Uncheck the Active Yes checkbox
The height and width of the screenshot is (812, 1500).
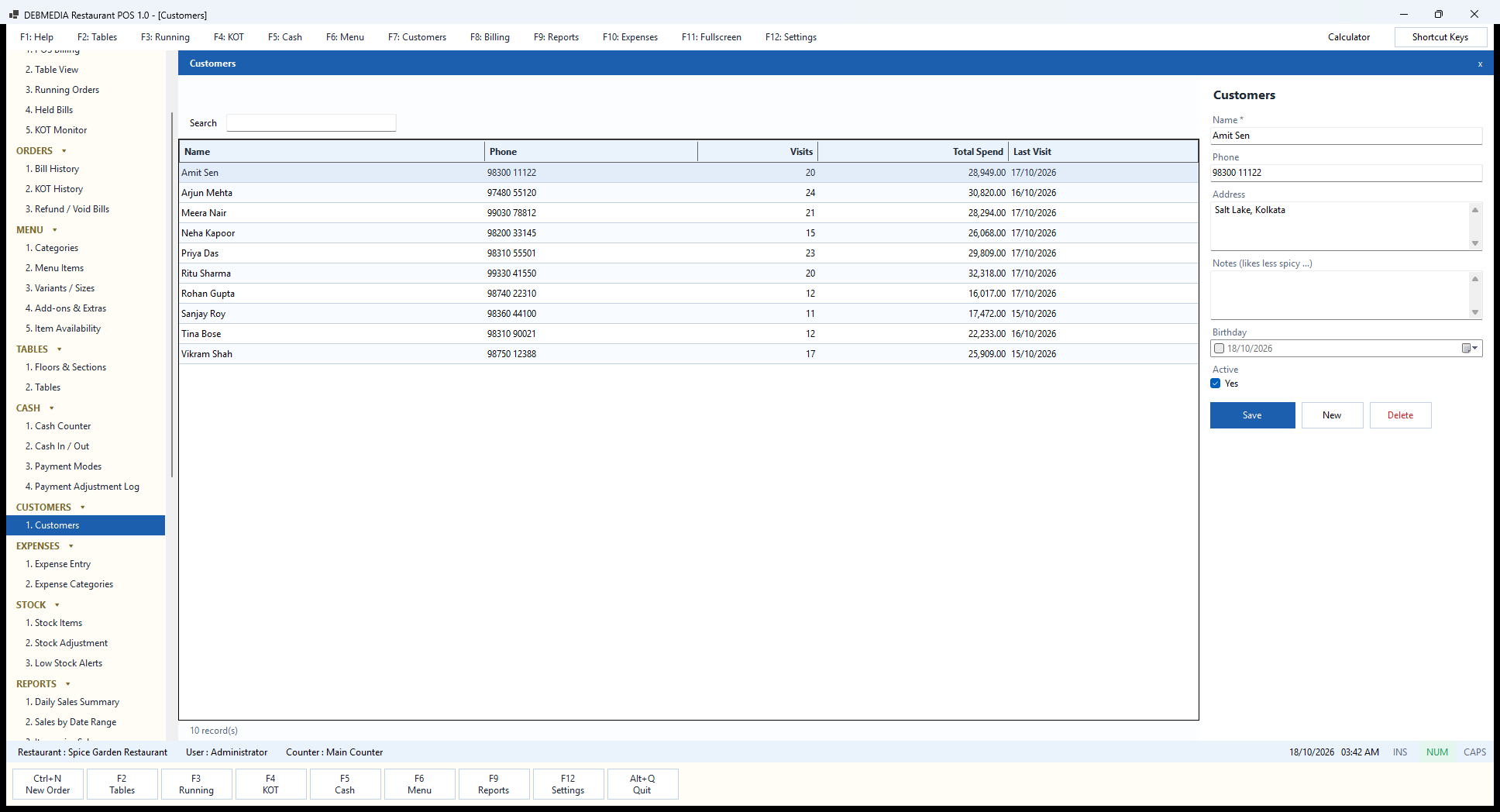coord(1216,384)
